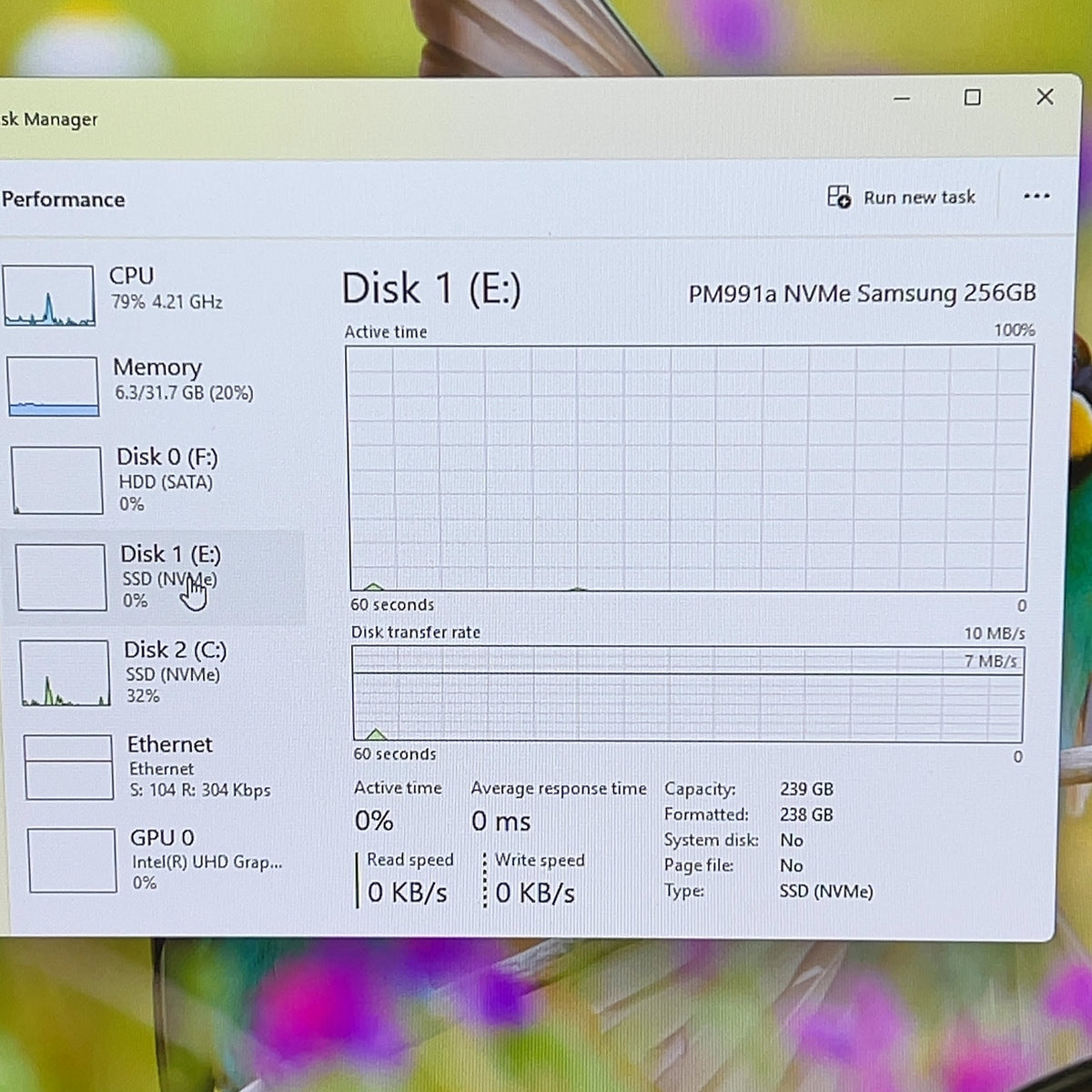Open the three-dot more options menu

pos(1036,197)
